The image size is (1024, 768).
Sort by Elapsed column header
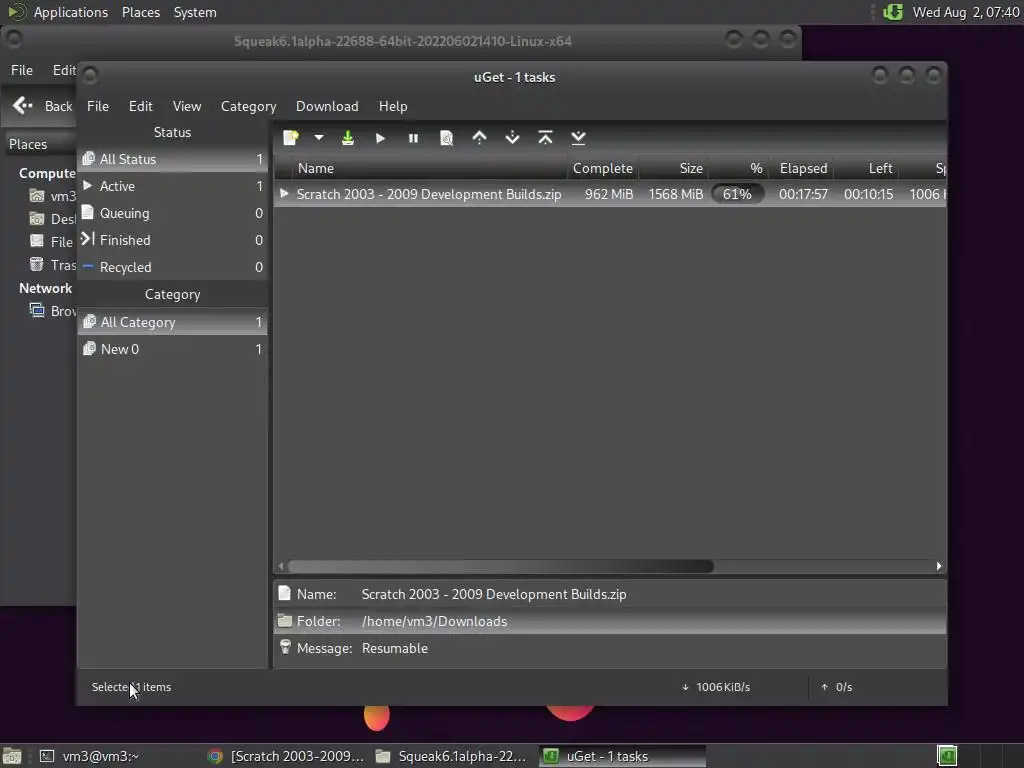tap(801, 168)
